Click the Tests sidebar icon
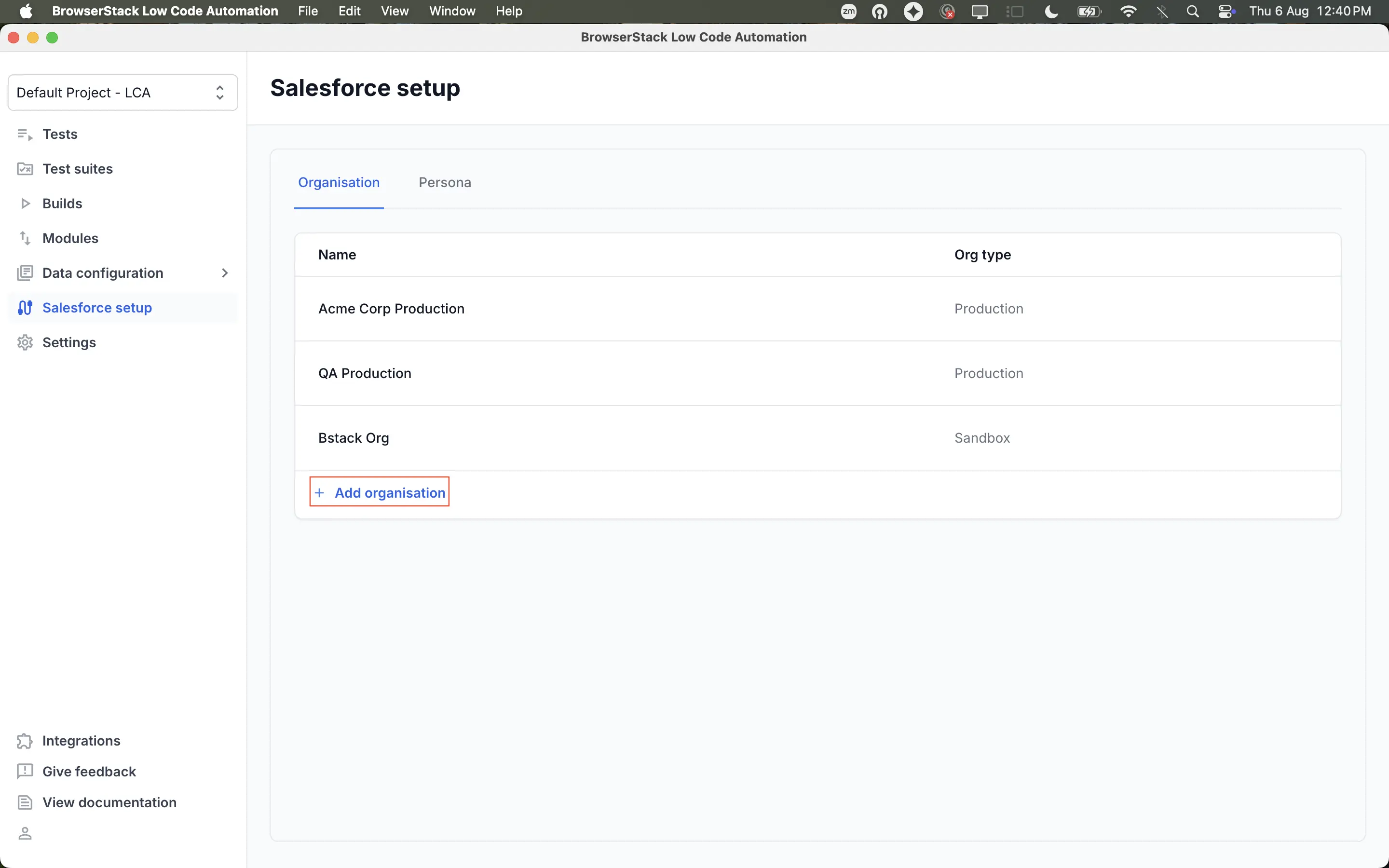 coord(25,135)
